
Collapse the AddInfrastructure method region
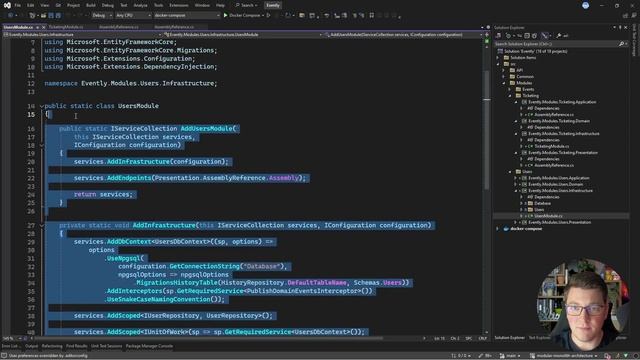coord(42,225)
